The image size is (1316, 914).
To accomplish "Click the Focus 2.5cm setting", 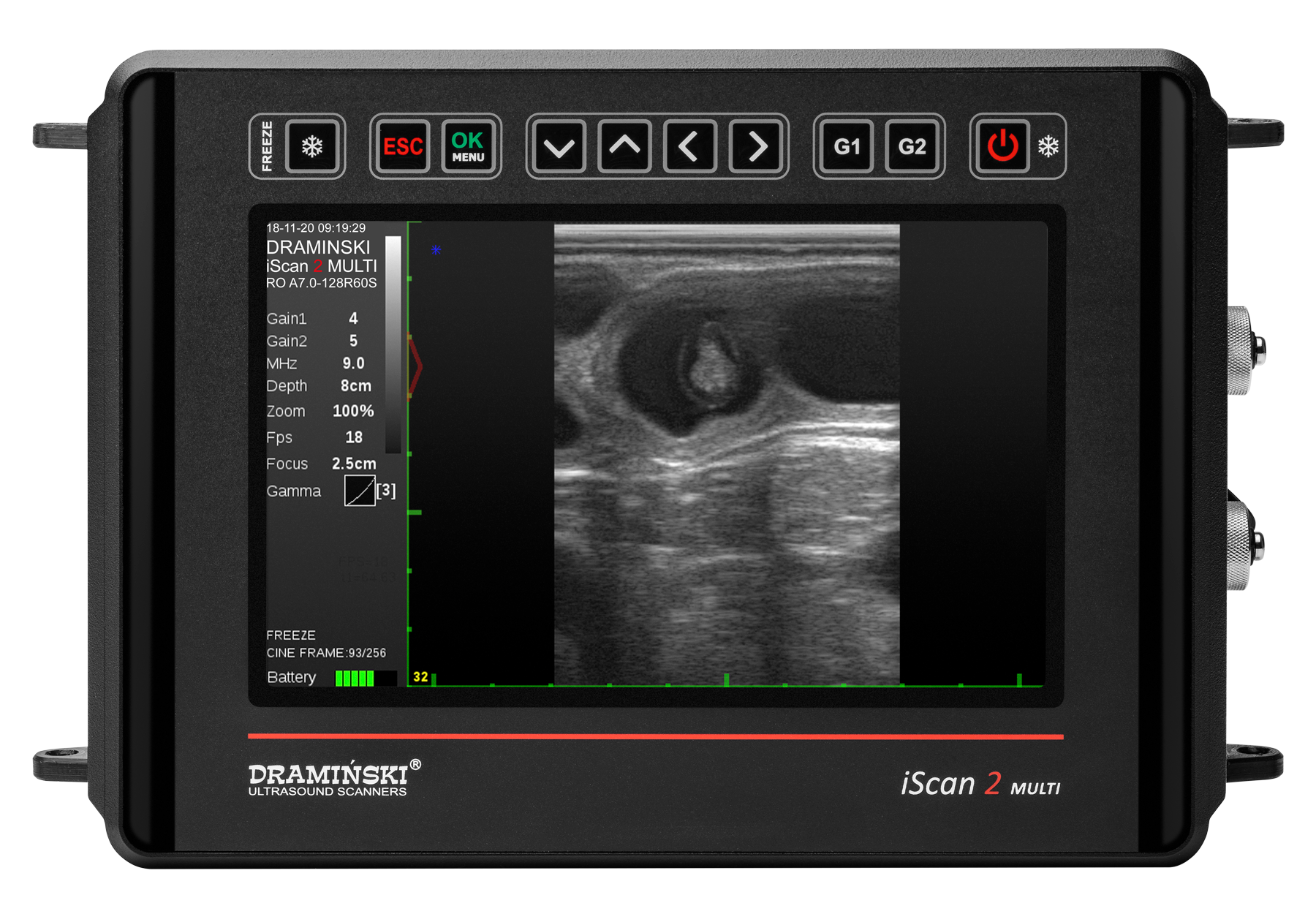I will coord(322,464).
